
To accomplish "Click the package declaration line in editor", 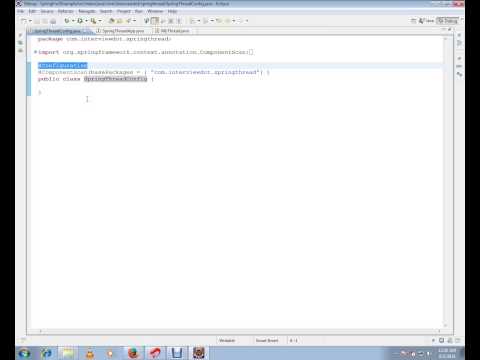I will [104, 39].
